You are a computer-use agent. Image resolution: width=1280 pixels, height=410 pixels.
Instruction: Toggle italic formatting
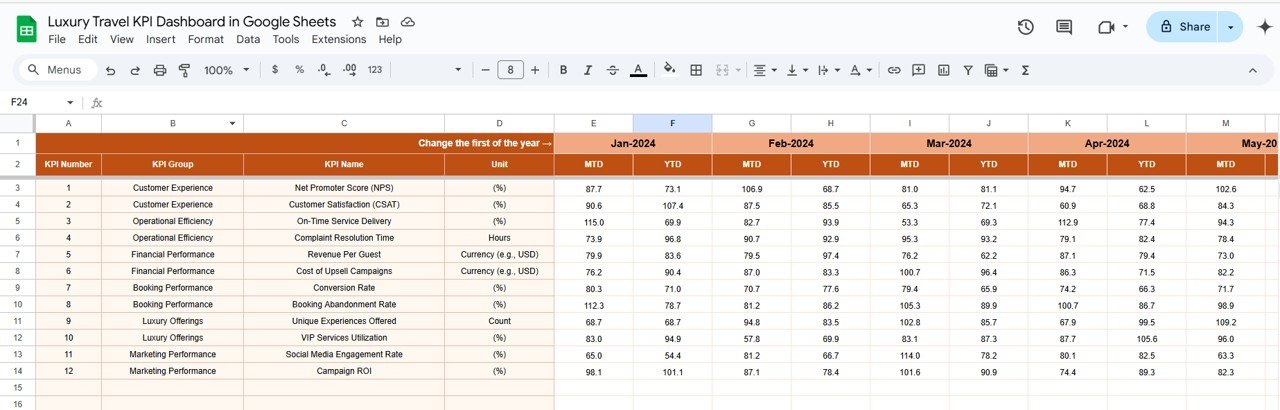tap(589, 70)
